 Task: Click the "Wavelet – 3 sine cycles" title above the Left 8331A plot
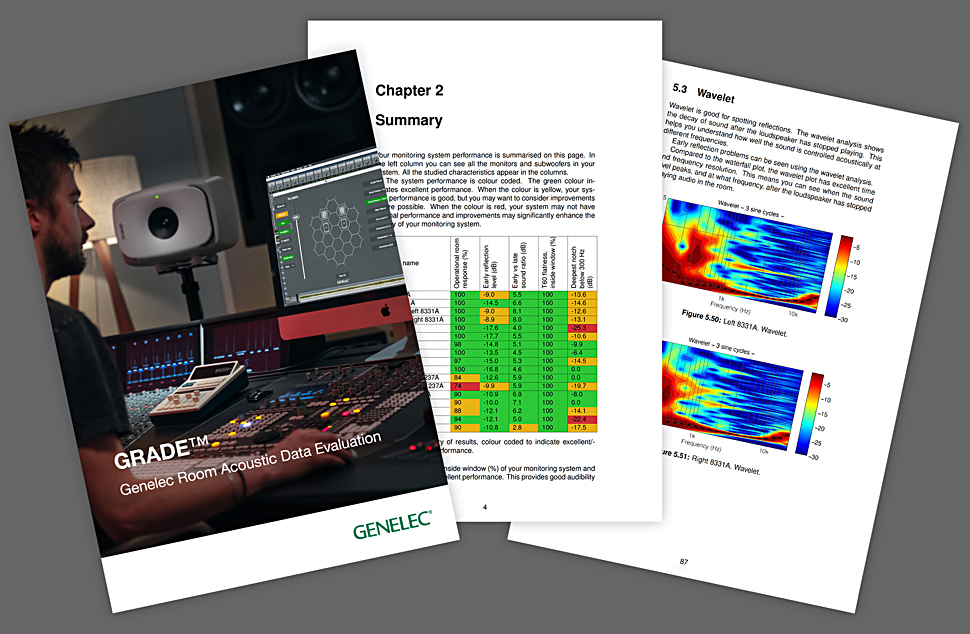point(750,208)
